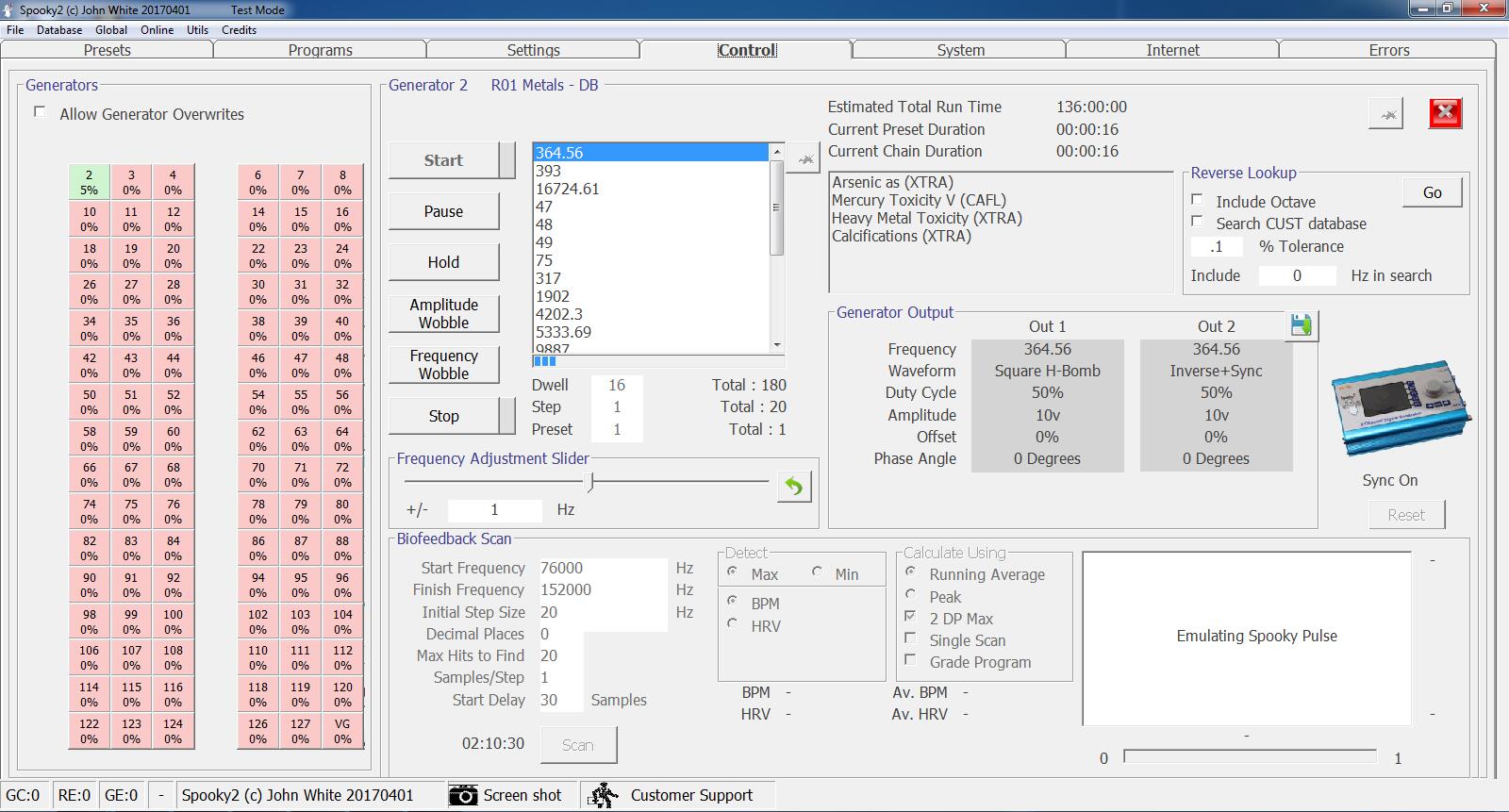
Task: Open the File menu
Action: (x=15, y=29)
